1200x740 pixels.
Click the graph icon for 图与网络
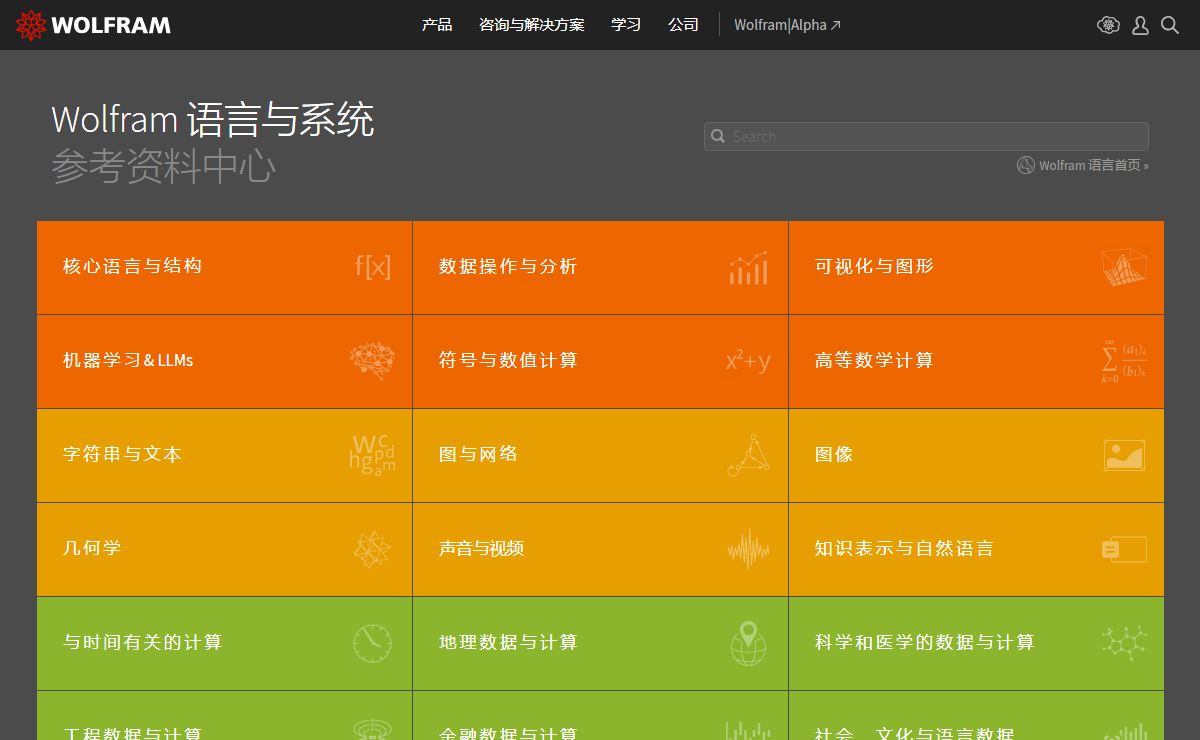(x=749, y=455)
